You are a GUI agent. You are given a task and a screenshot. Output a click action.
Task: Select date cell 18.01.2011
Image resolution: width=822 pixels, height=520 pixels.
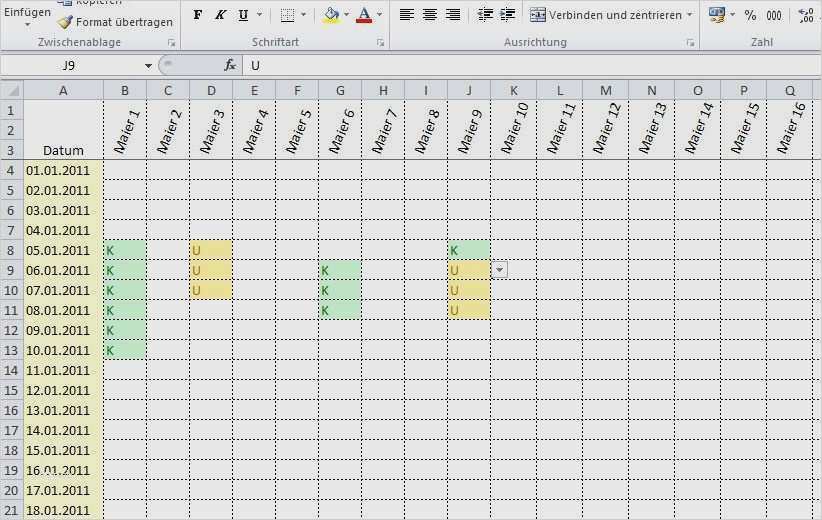pos(63,510)
